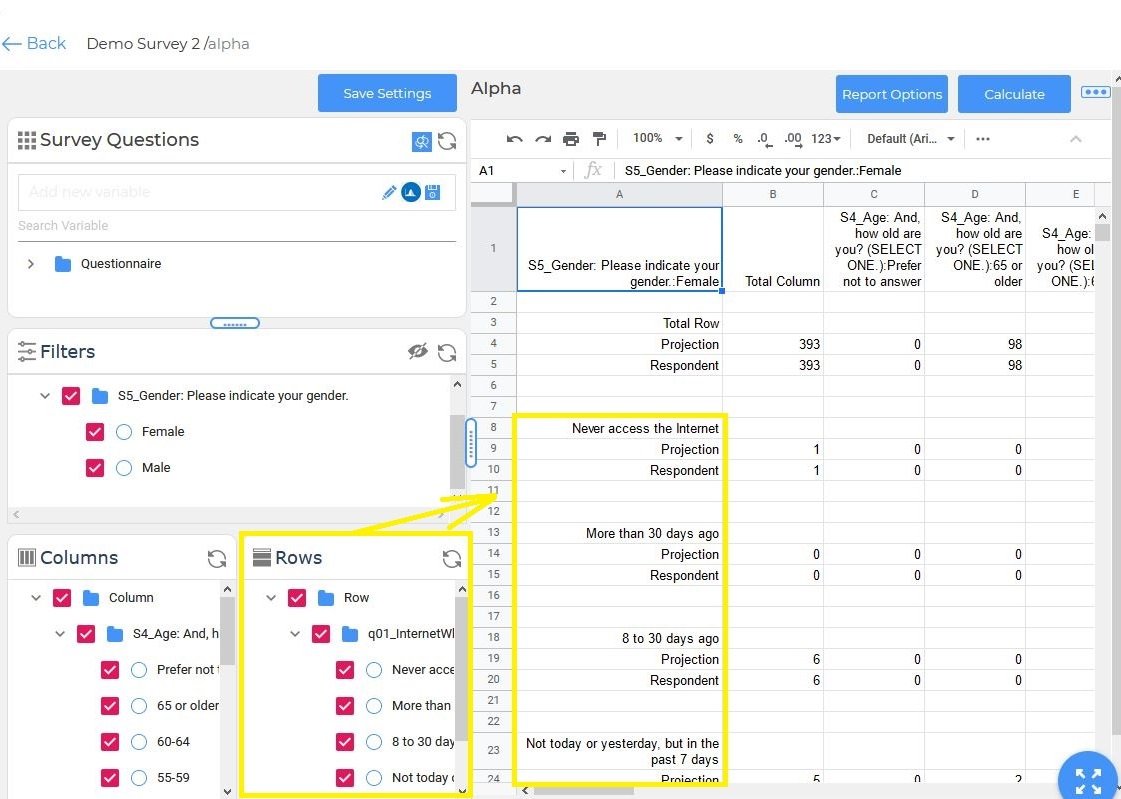Open the A1 name box dropdown
This screenshot has width=1121, height=799.
coord(563,171)
